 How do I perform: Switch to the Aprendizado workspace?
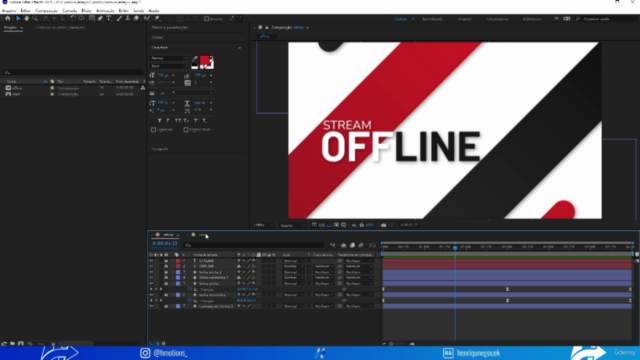point(432,19)
